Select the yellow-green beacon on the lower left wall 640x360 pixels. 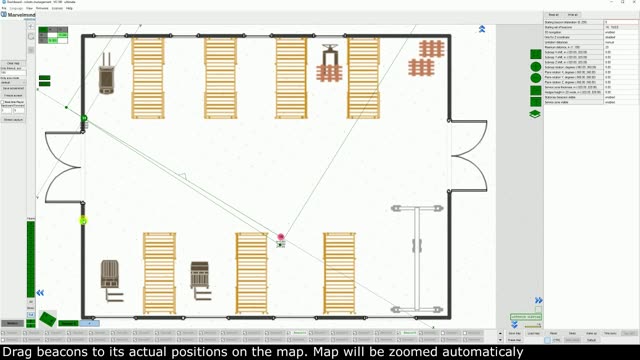click(83, 221)
